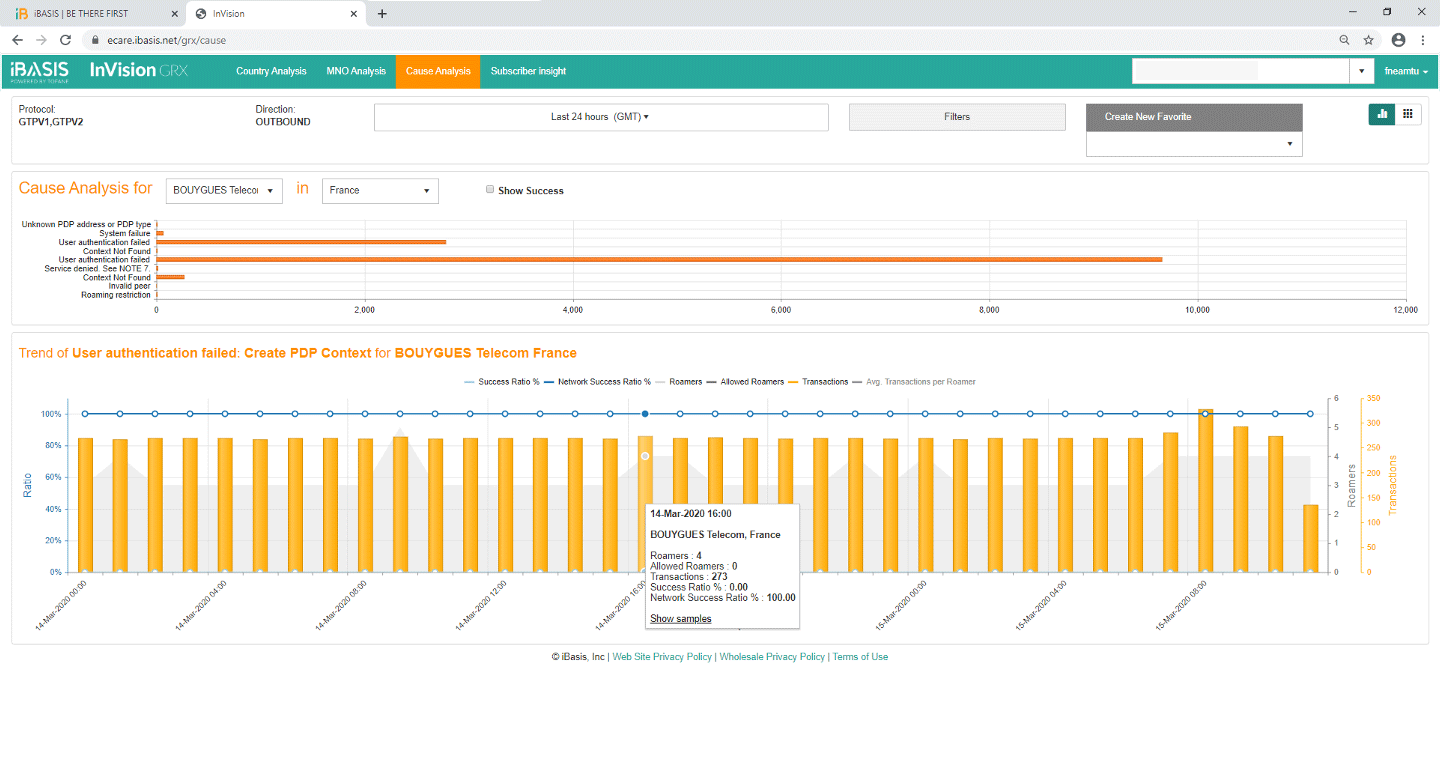Expand the Last 24 hours time range
This screenshot has width=1440, height=780.
[600, 117]
